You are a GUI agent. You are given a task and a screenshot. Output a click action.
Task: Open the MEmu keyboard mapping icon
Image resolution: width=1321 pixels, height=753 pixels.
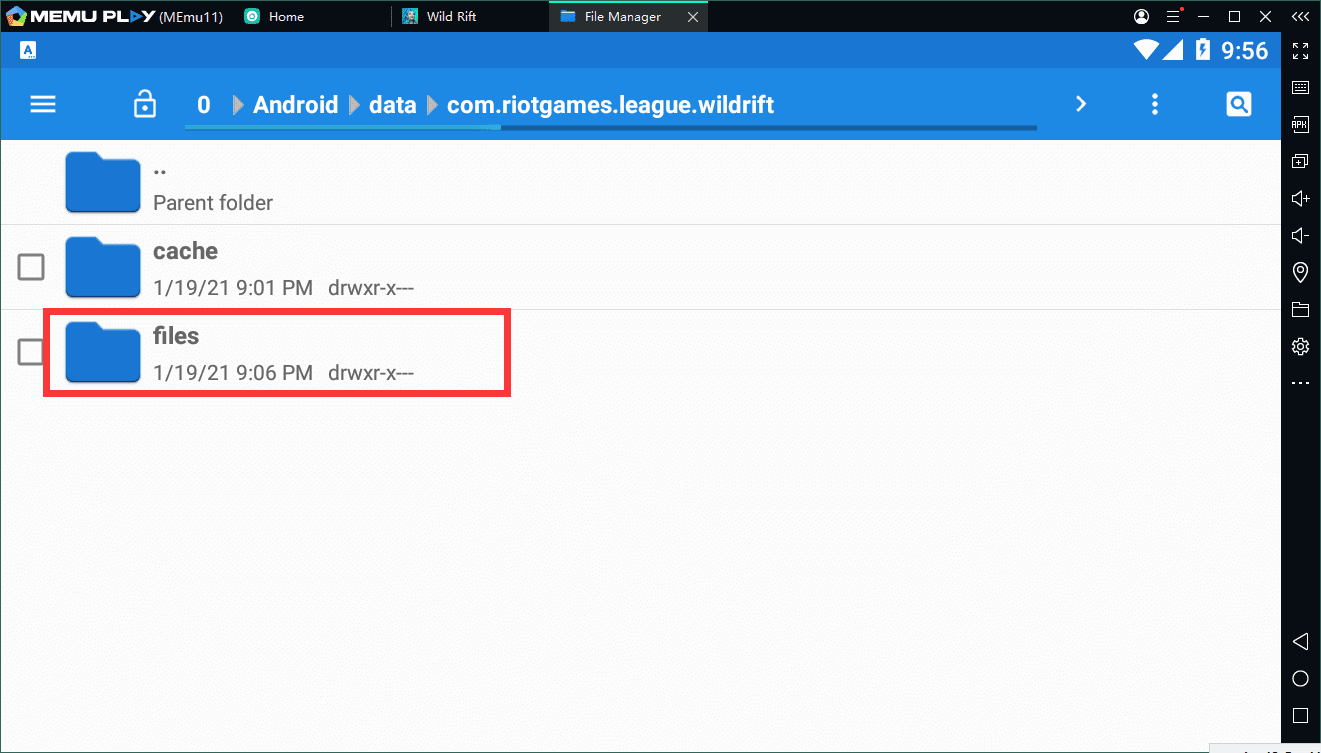pyautogui.click(x=1300, y=88)
